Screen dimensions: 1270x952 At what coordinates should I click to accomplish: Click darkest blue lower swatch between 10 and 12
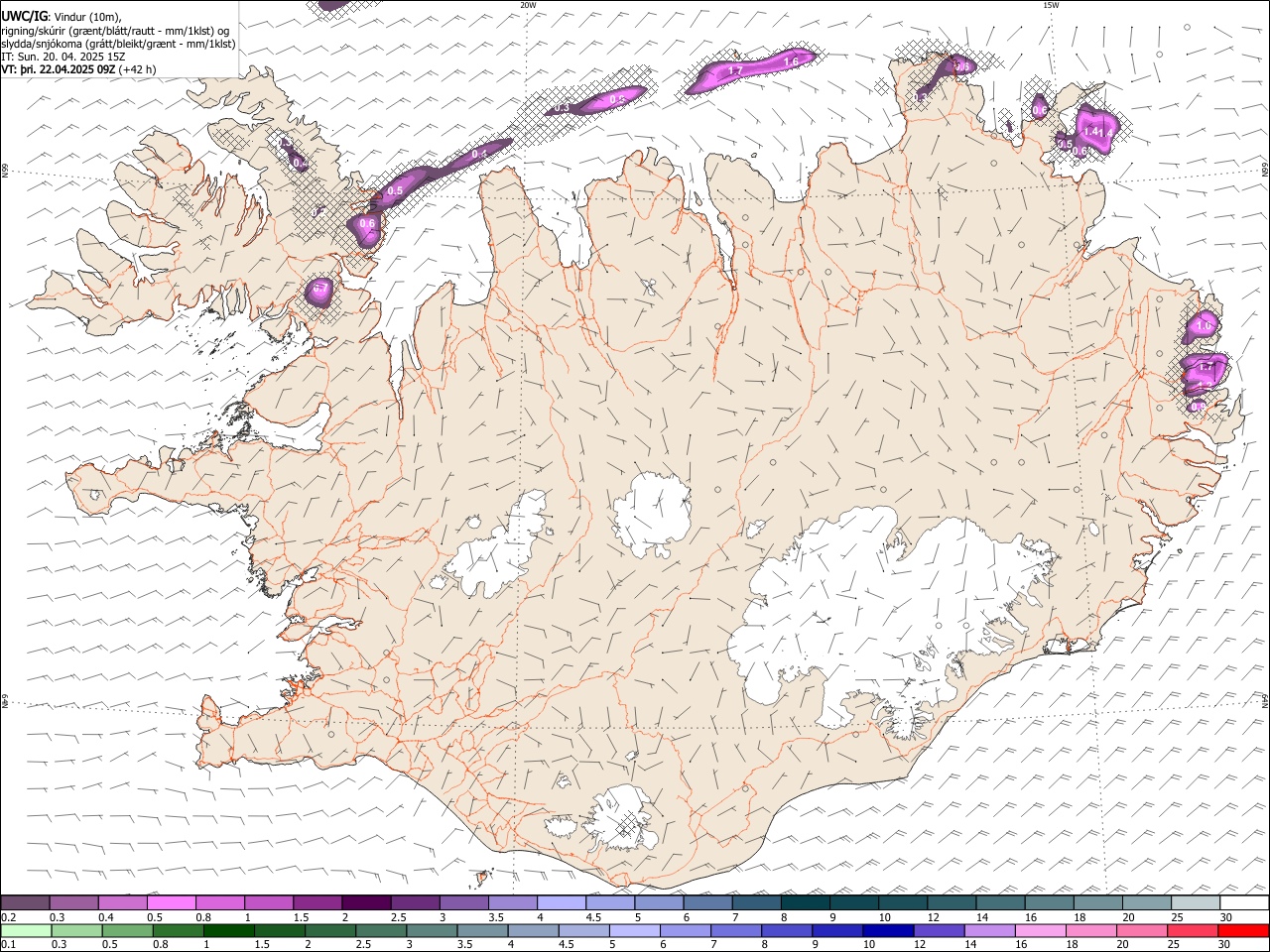[887, 930]
